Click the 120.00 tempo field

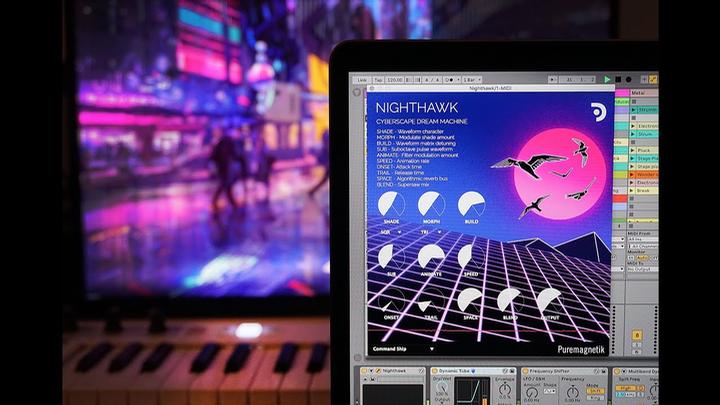tap(394, 80)
